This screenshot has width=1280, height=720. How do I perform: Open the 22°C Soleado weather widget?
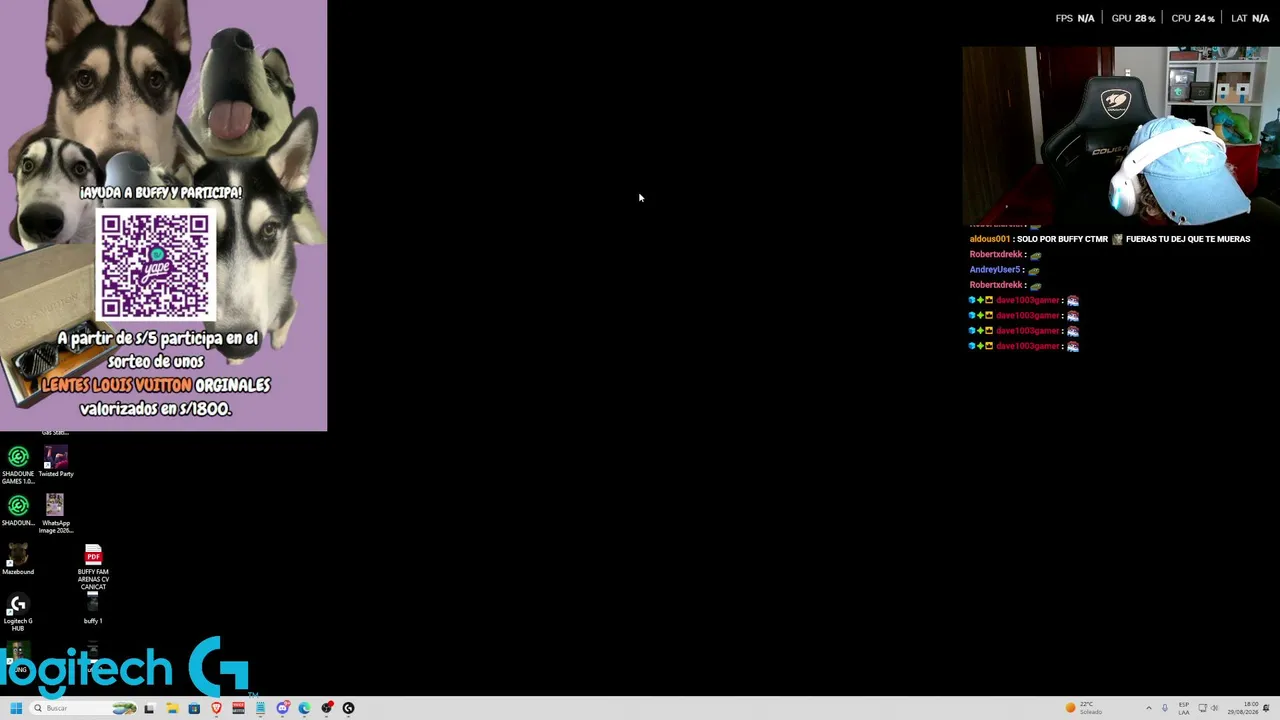(1084, 708)
